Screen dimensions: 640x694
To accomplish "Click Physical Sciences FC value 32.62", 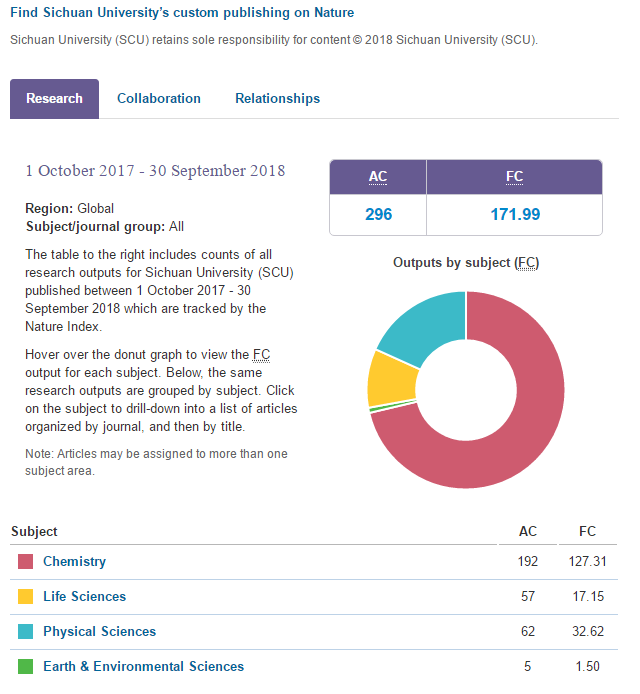I will click(x=588, y=631).
